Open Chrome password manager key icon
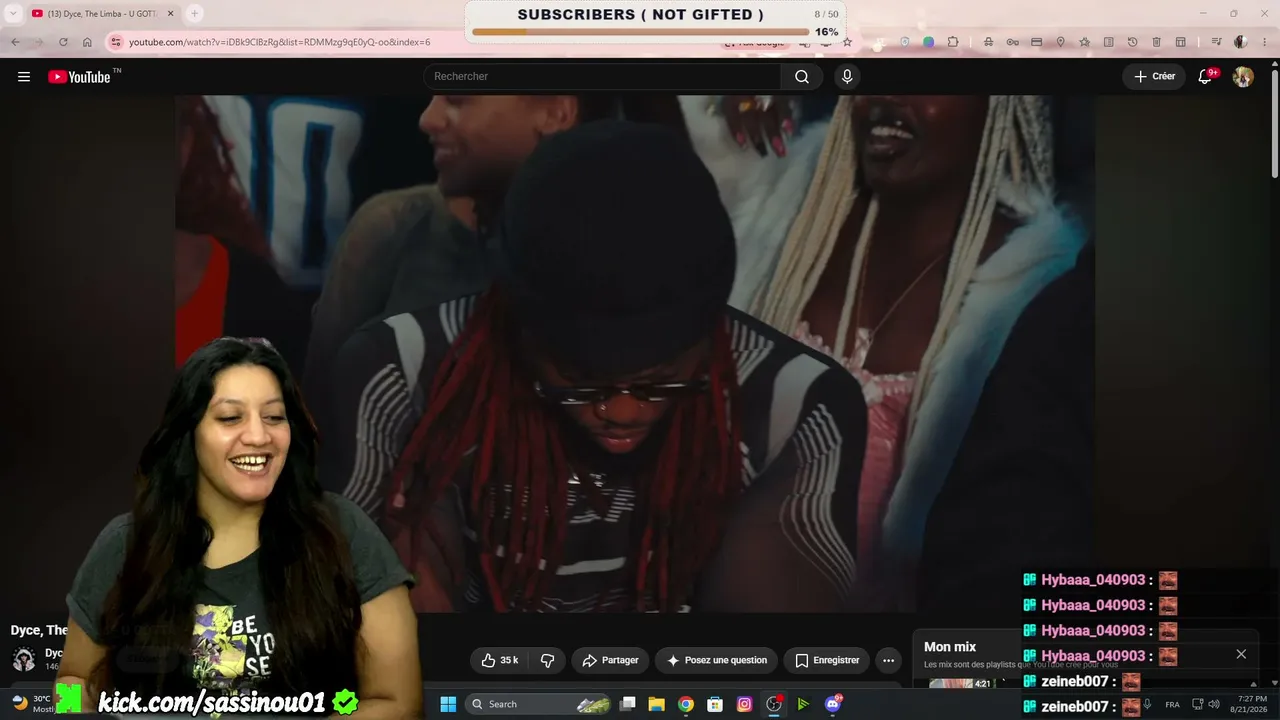This screenshot has width=1280, height=720. tap(1012, 42)
